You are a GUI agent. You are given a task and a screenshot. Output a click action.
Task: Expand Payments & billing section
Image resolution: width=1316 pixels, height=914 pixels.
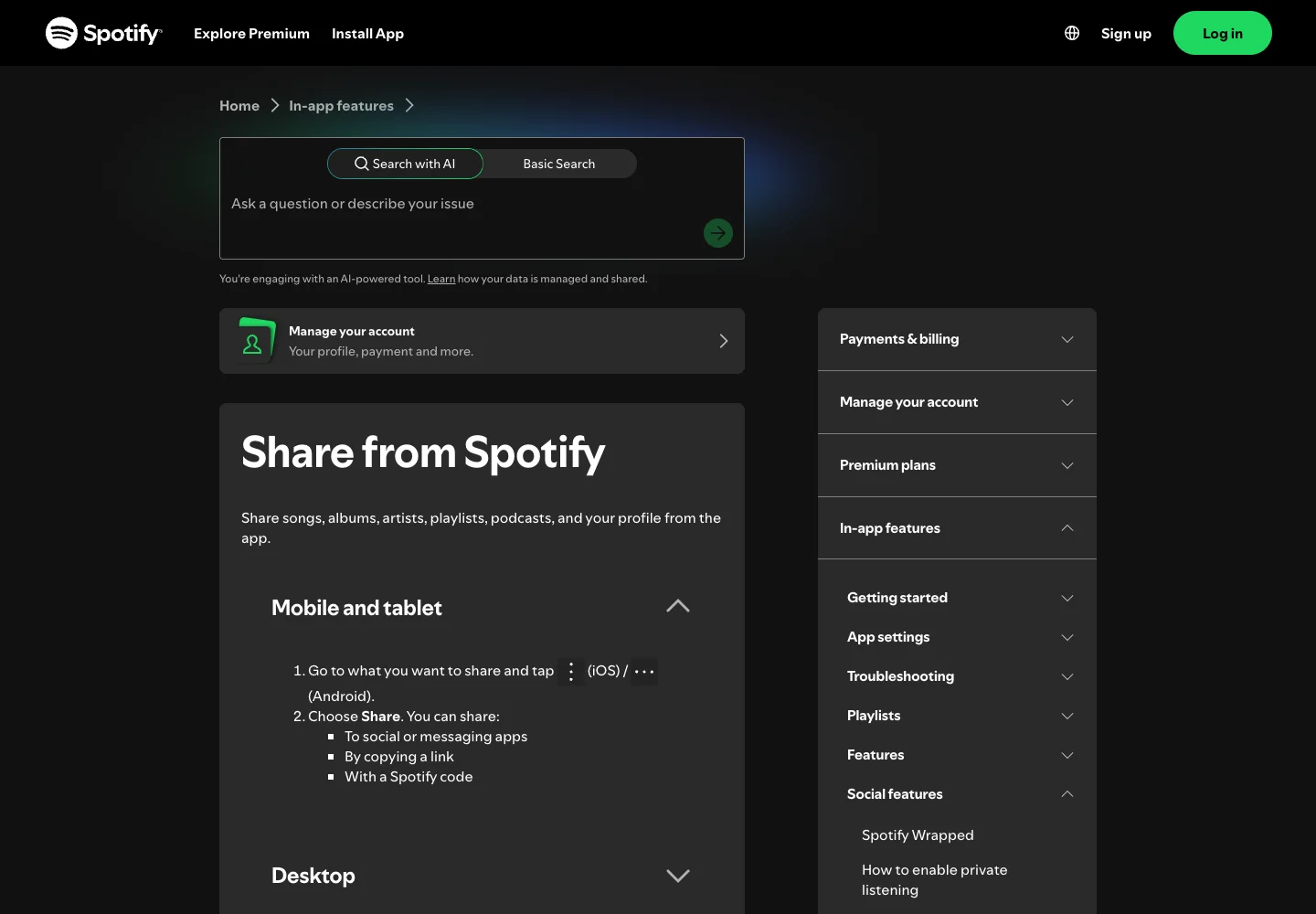957,339
